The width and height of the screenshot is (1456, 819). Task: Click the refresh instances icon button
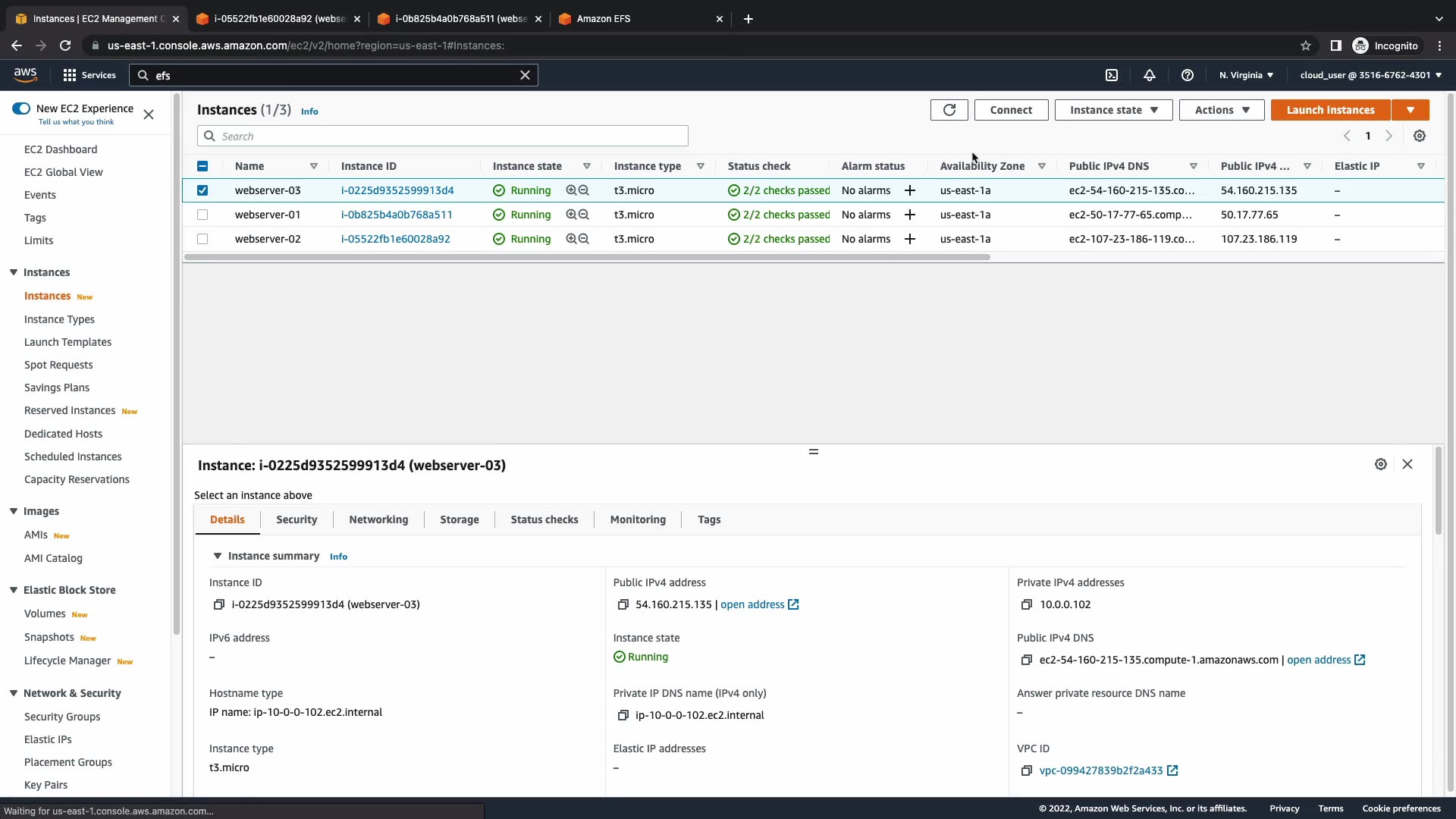pos(949,110)
